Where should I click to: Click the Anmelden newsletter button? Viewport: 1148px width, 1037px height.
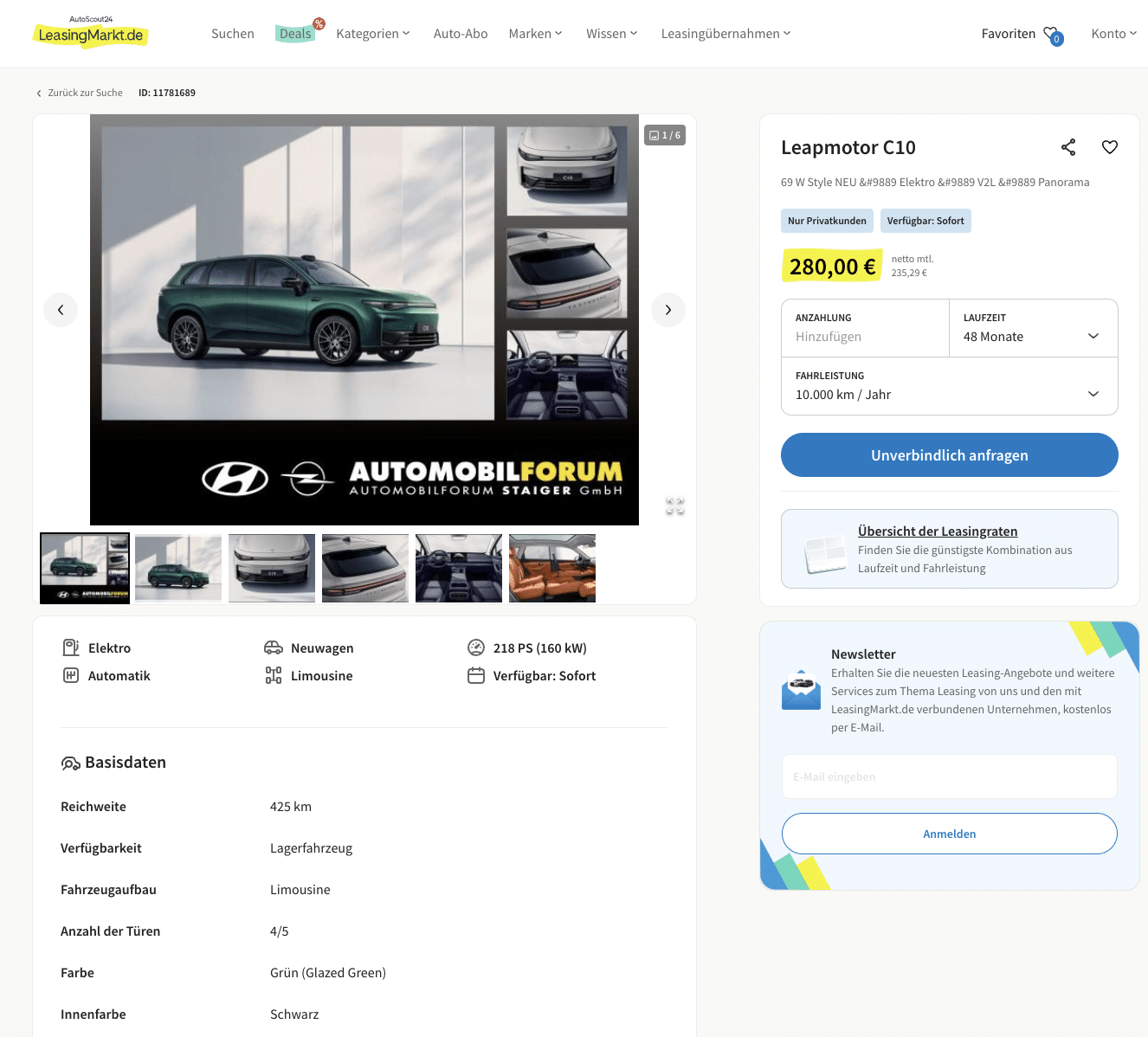(949, 834)
